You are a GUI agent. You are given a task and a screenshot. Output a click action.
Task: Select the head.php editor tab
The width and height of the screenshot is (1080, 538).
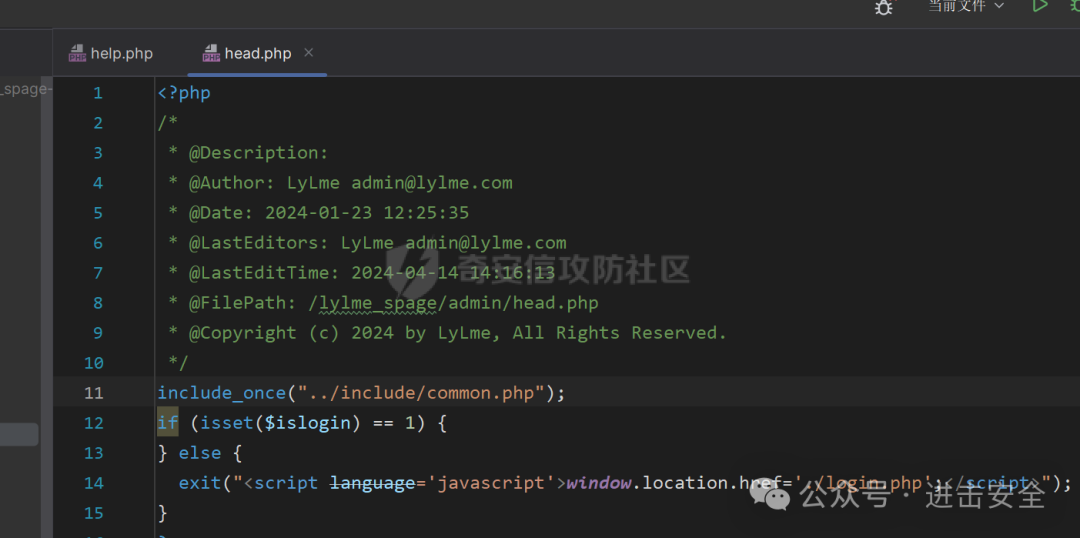[x=258, y=54]
